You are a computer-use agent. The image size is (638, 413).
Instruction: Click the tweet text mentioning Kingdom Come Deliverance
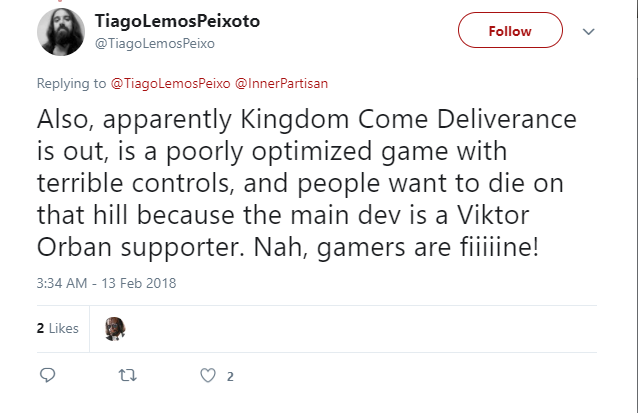[307, 183]
